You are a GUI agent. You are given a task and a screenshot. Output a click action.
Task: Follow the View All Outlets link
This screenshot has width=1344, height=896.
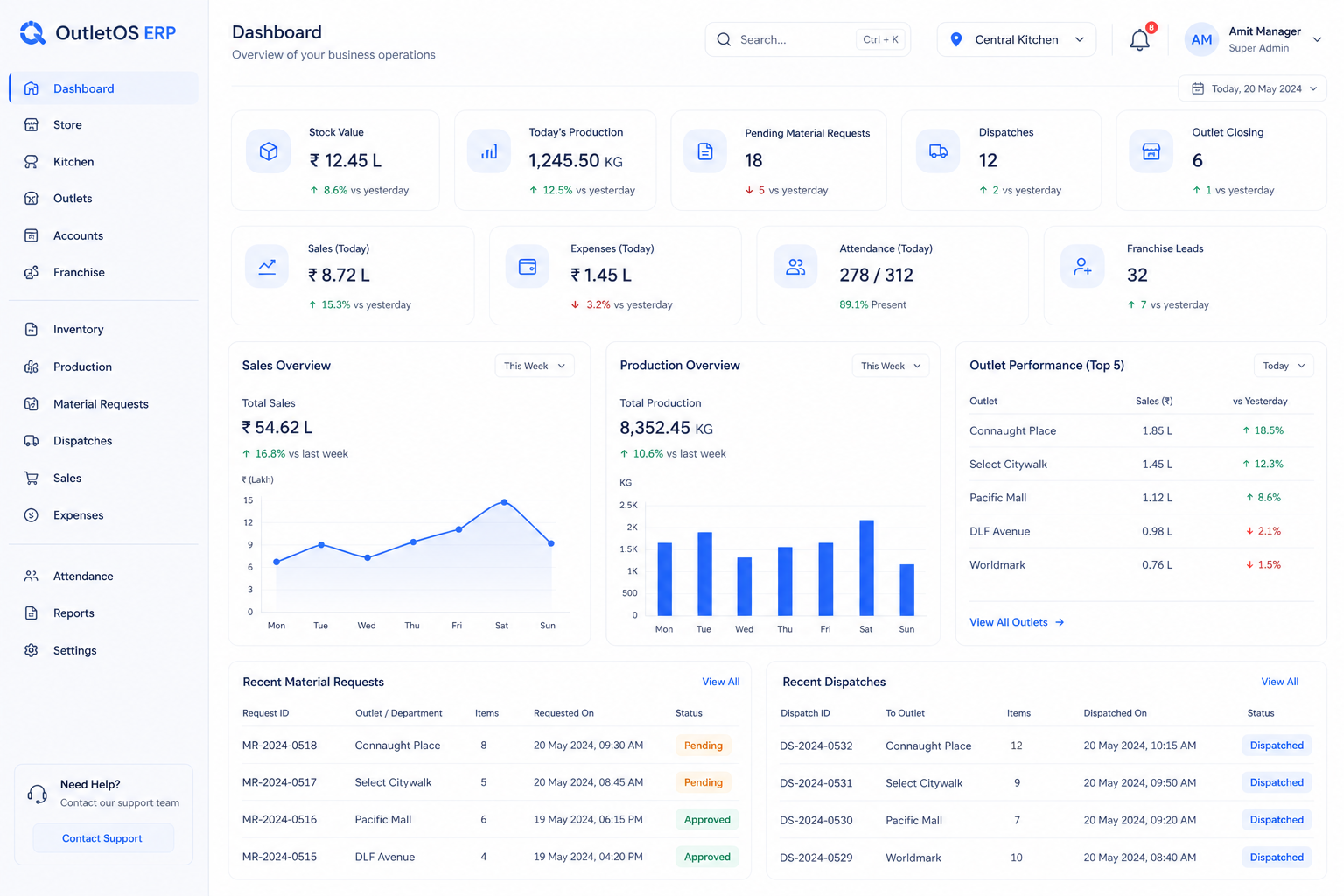pos(1017,622)
